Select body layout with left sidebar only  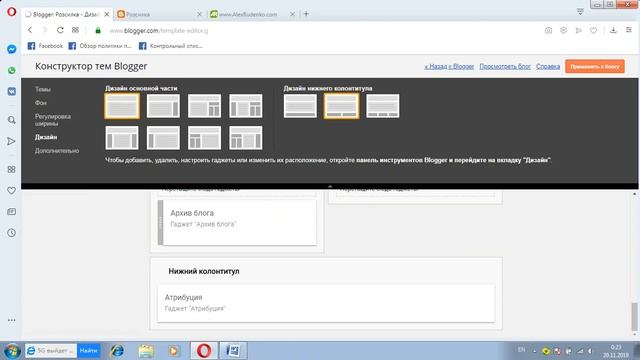click(163, 138)
